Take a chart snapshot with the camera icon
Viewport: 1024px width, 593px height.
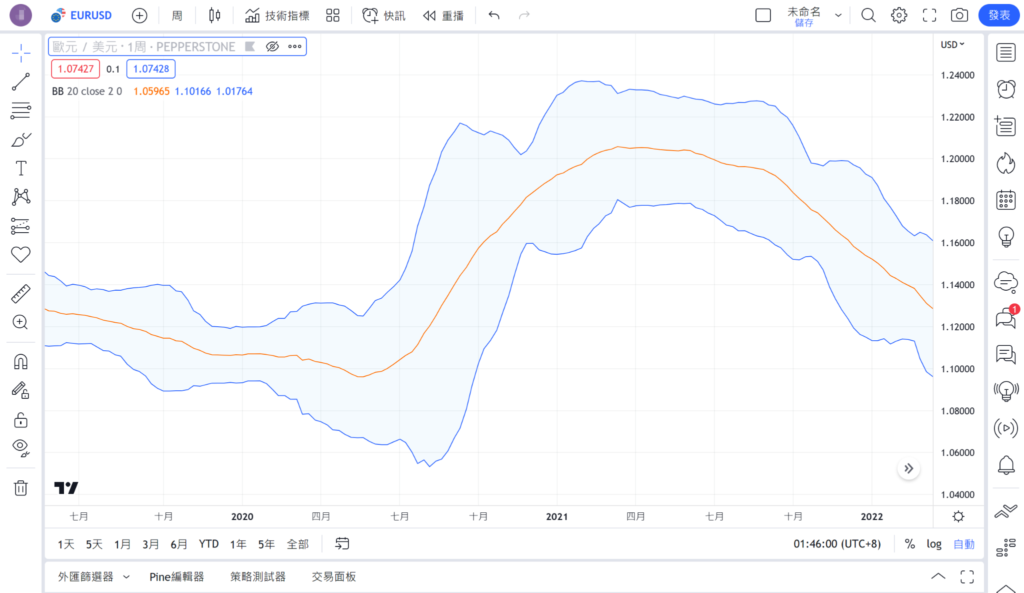point(957,15)
